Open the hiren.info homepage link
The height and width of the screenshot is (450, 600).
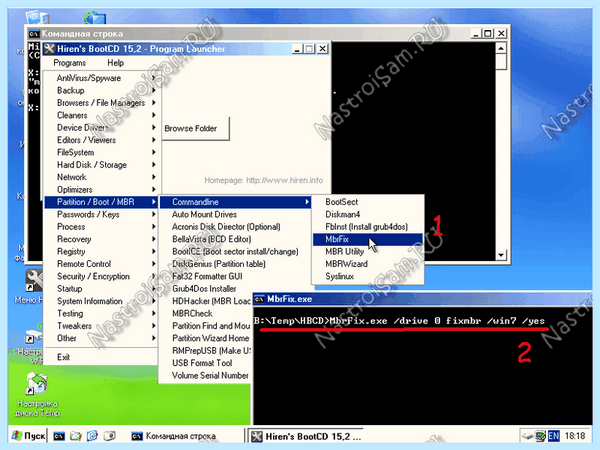tap(284, 180)
